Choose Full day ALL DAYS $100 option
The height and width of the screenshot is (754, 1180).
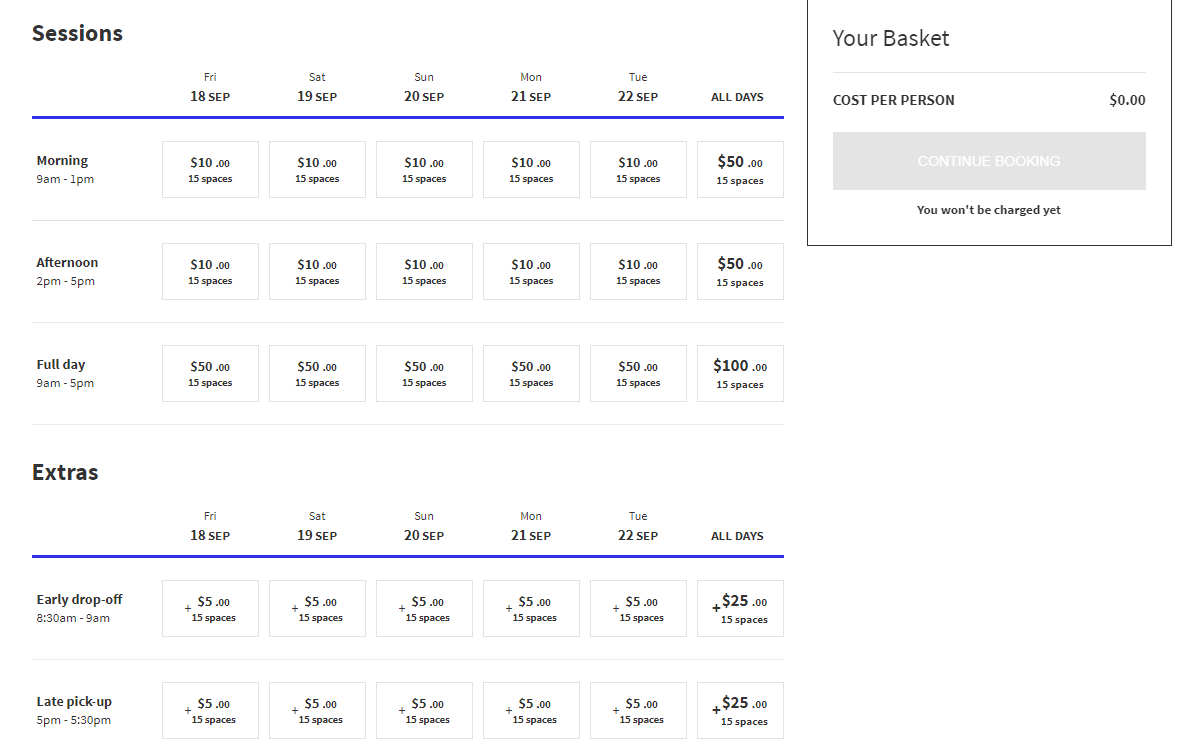[x=740, y=373]
